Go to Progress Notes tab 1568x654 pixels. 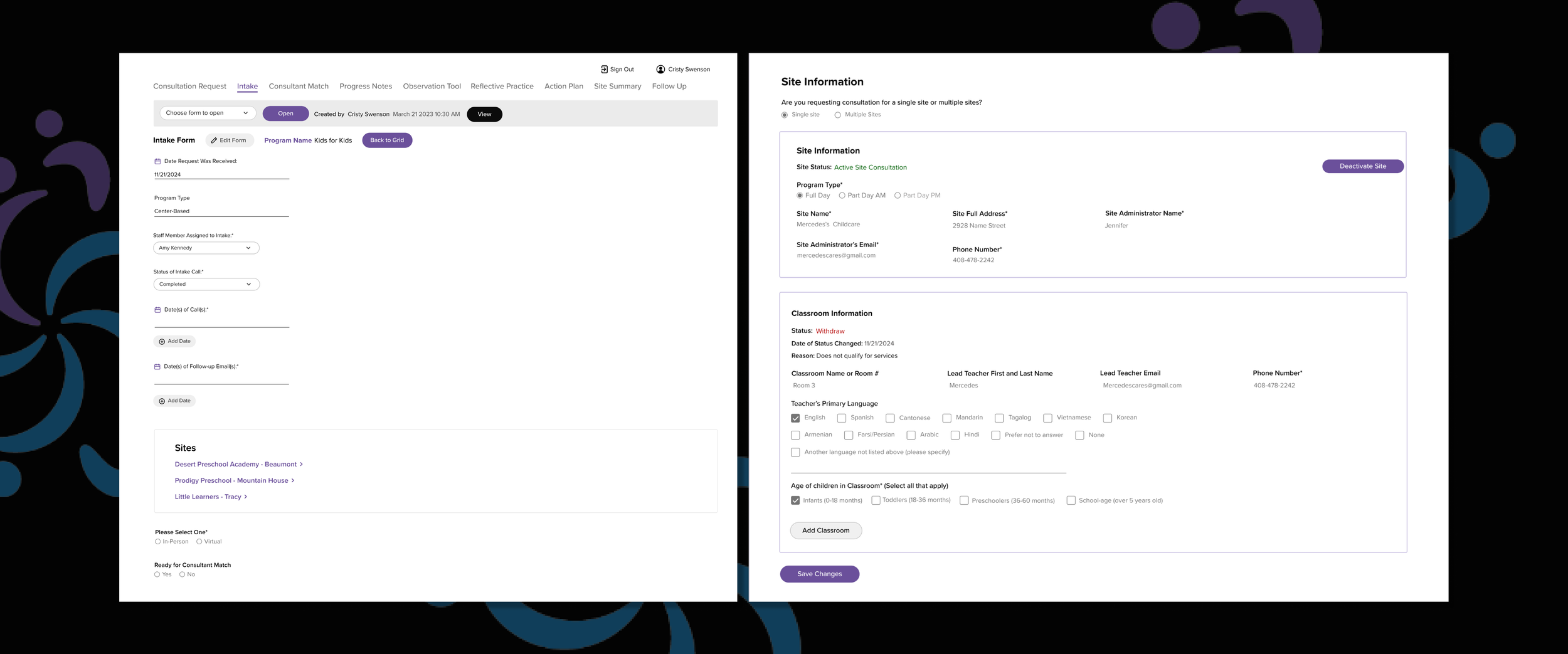coord(366,87)
